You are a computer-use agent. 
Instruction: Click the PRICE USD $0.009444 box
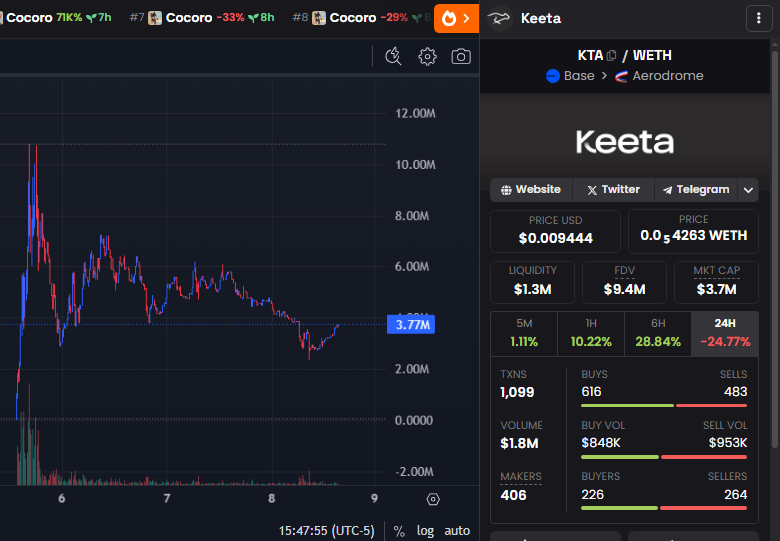point(555,231)
